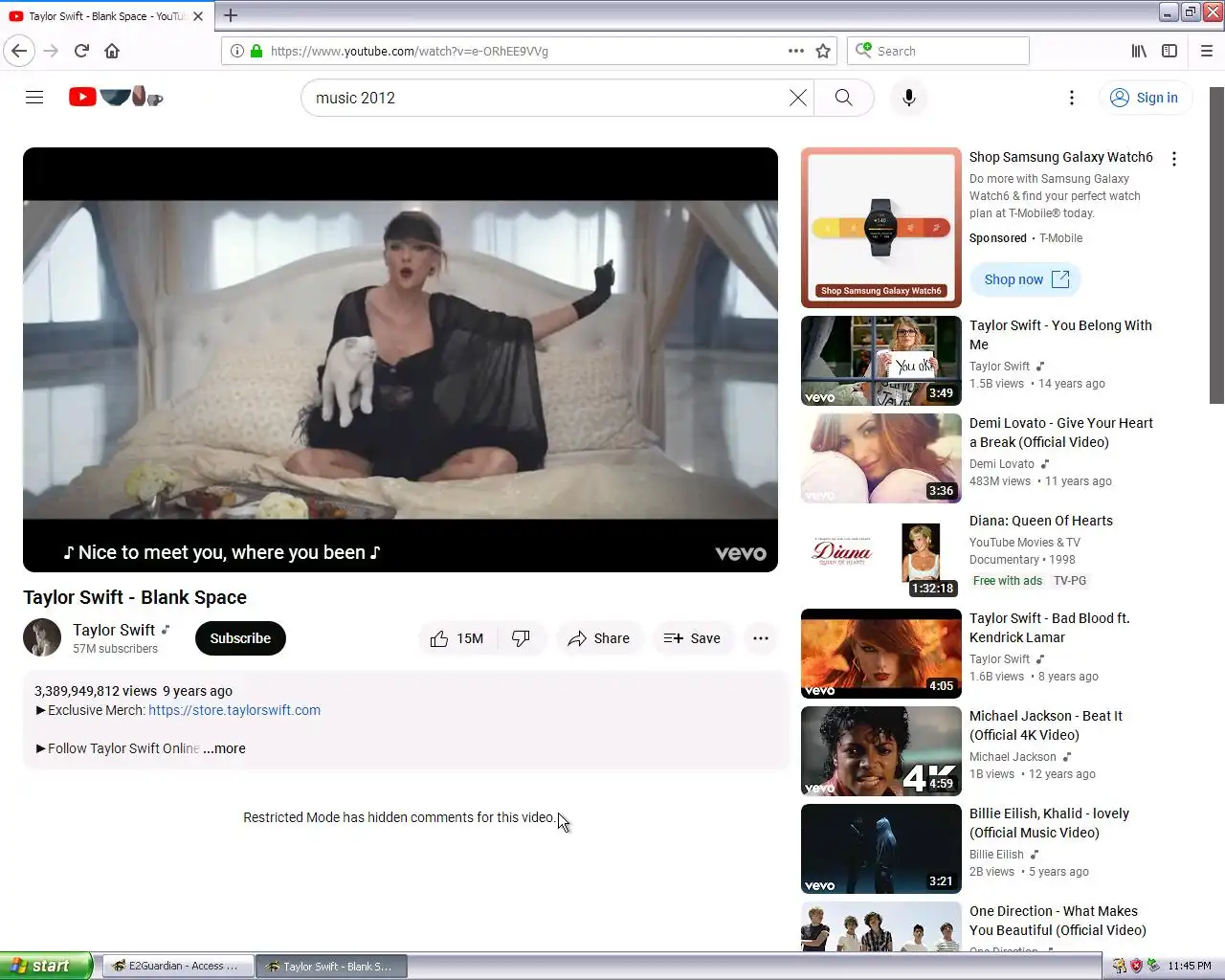
Task: Show site information for the address bar
Action: [237, 51]
